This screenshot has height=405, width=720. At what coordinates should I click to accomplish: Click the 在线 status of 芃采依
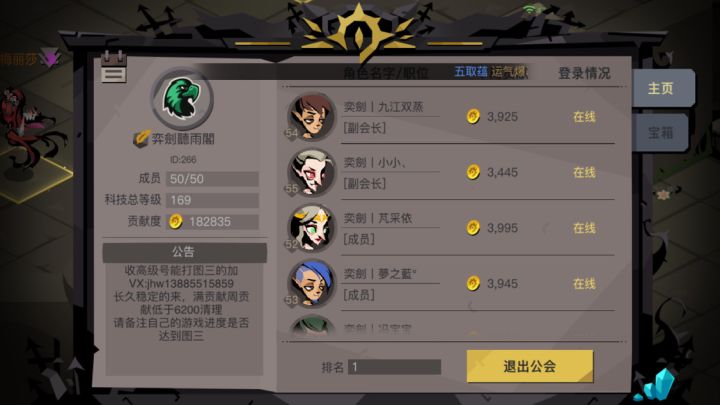click(x=584, y=228)
